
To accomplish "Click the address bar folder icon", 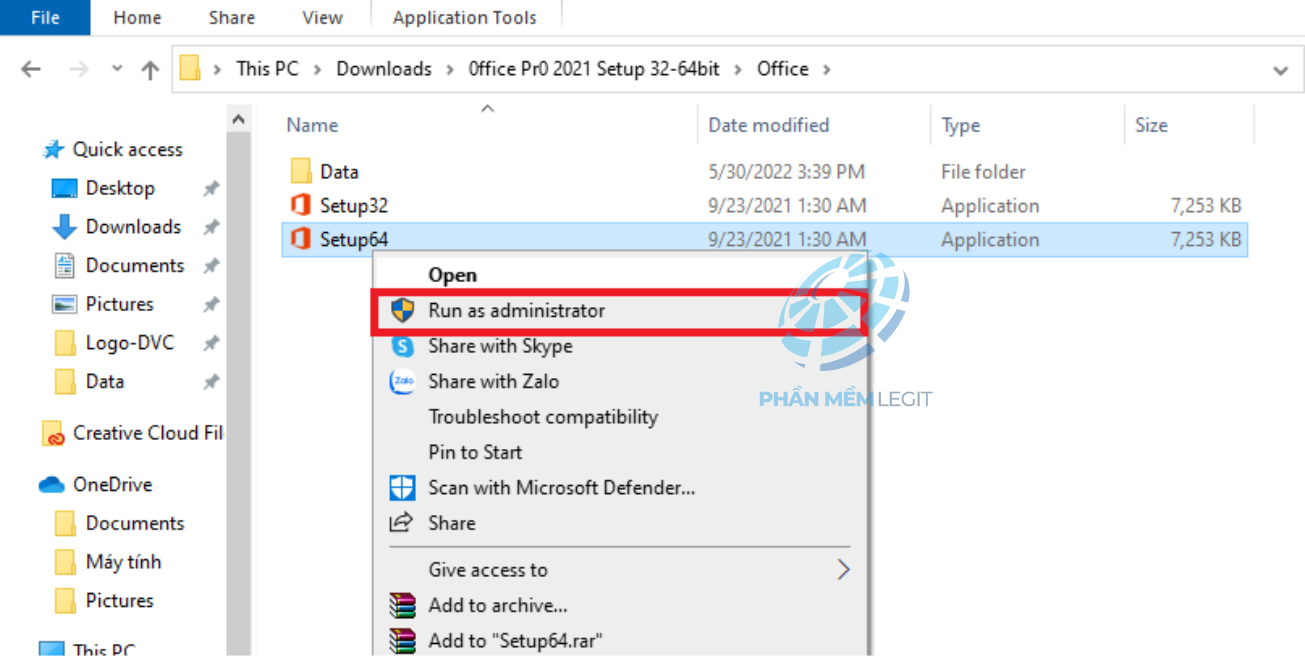I will pyautogui.click(x=190, y=69).
